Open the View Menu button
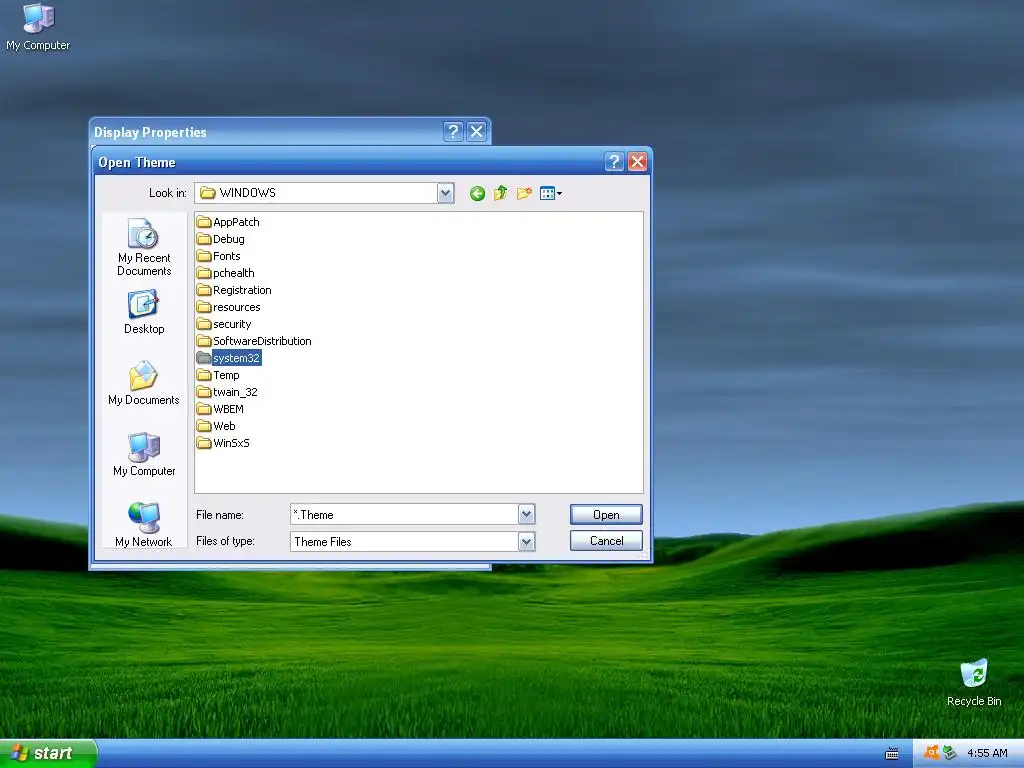 551,193
